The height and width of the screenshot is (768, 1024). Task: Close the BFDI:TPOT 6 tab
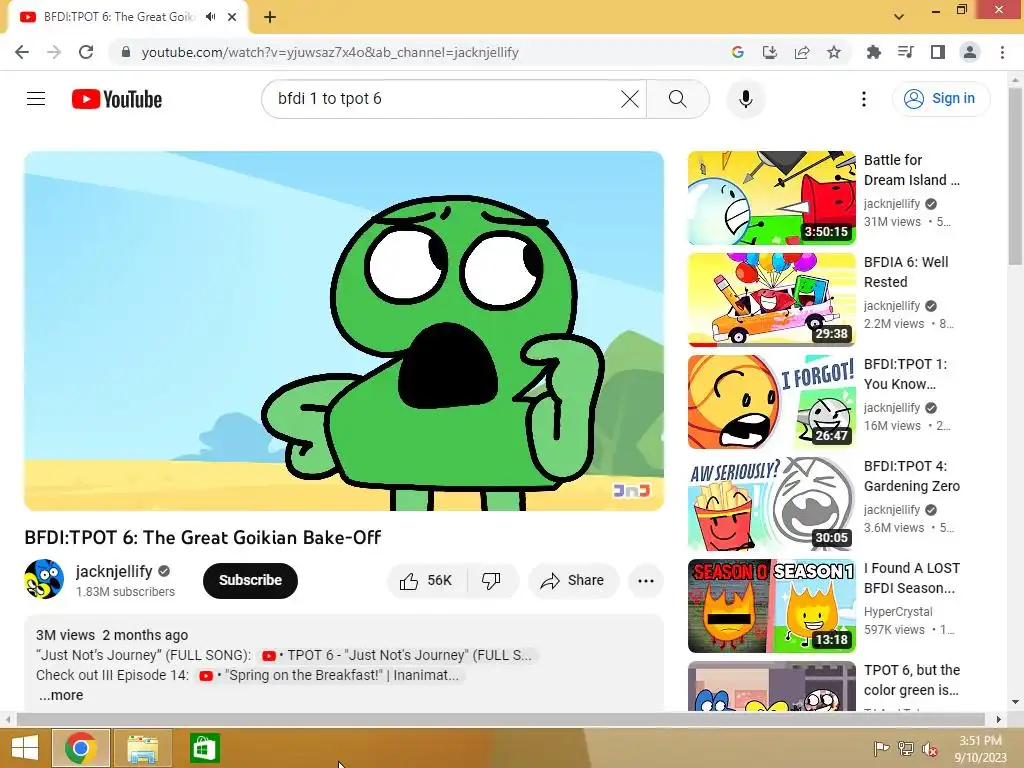pos(232,17)
